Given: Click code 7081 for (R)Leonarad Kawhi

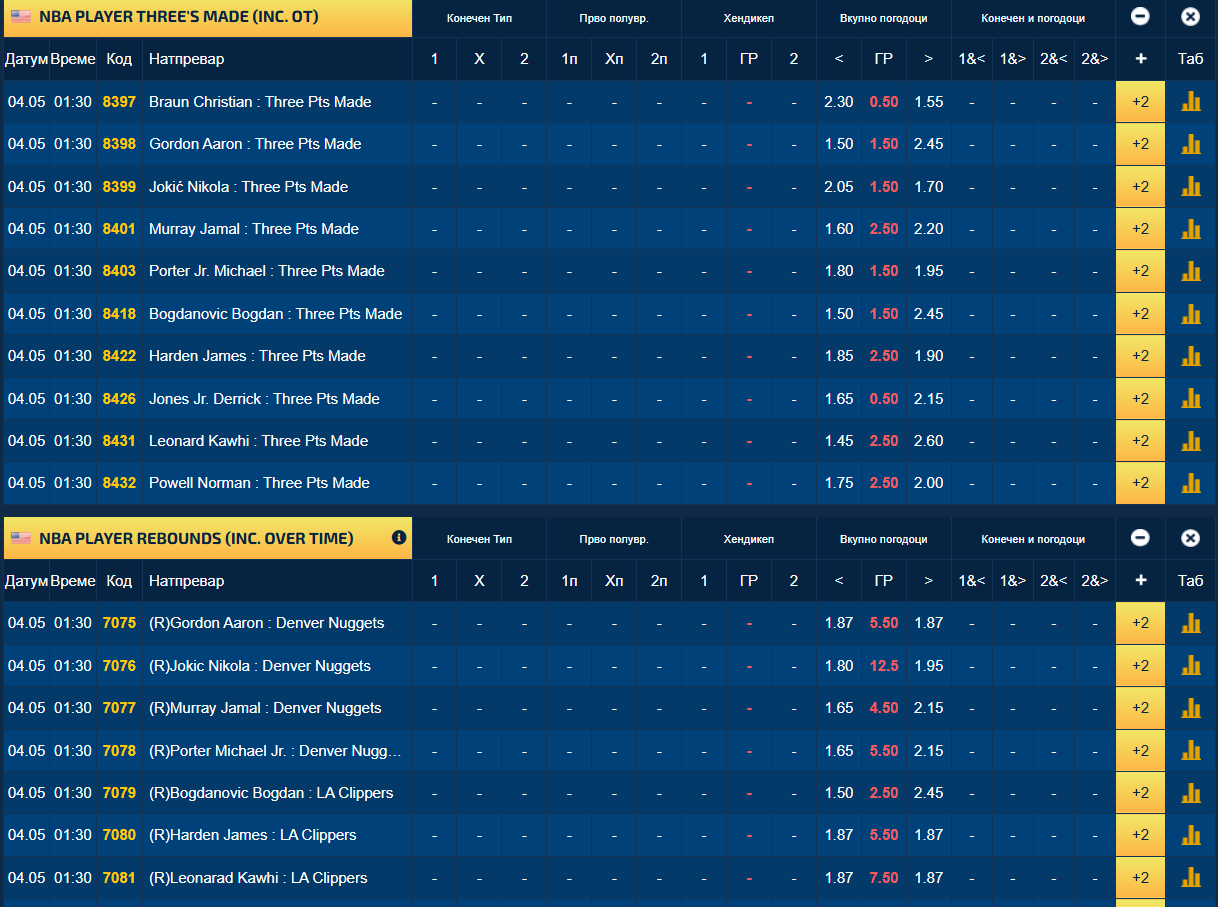Looking at the screenshot, I should (x=119, y=878).
